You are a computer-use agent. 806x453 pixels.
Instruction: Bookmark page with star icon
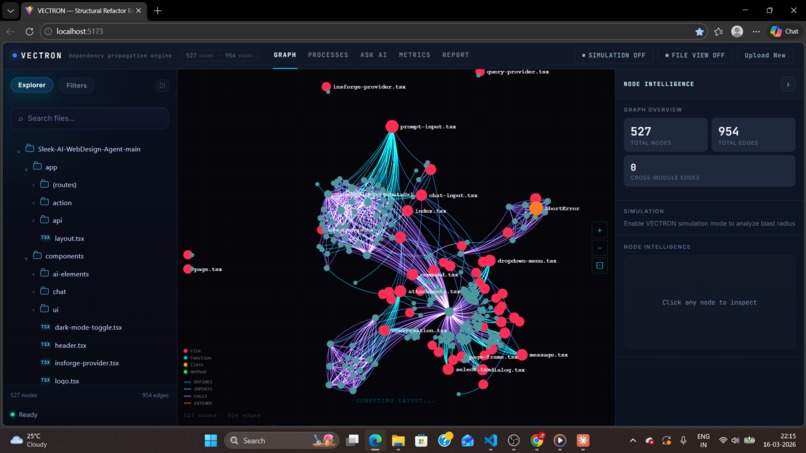click(x=699, y=31)
